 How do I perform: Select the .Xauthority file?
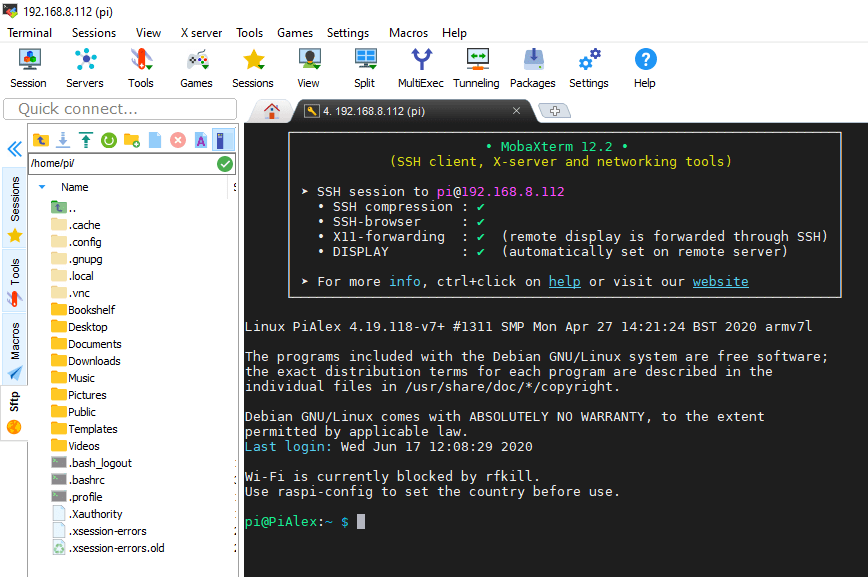click(87, 514)
